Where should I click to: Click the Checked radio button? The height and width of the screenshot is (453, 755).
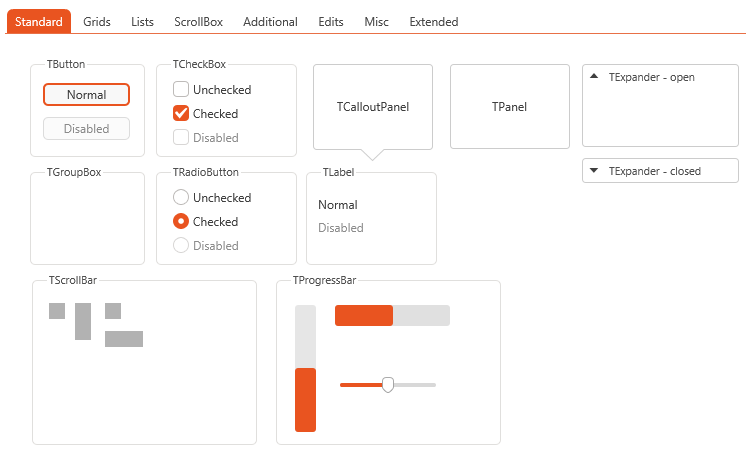tap(181, 221)
